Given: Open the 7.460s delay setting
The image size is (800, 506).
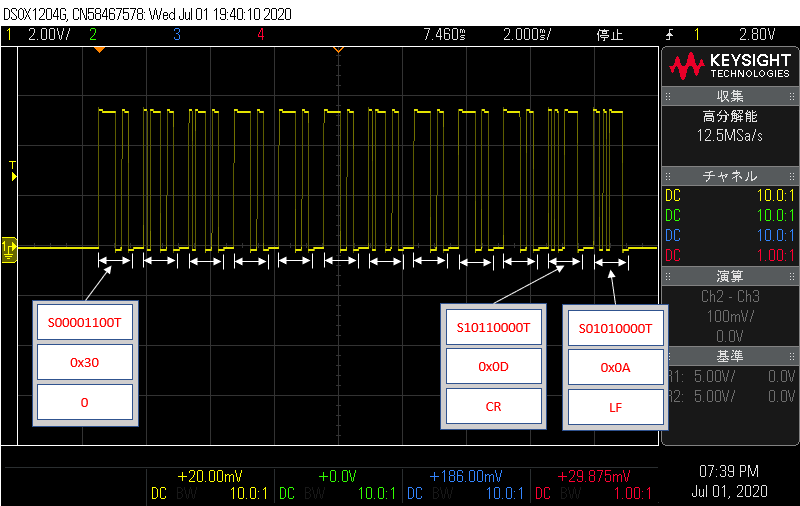Looking at the screenshot, I should click(445, 34).
